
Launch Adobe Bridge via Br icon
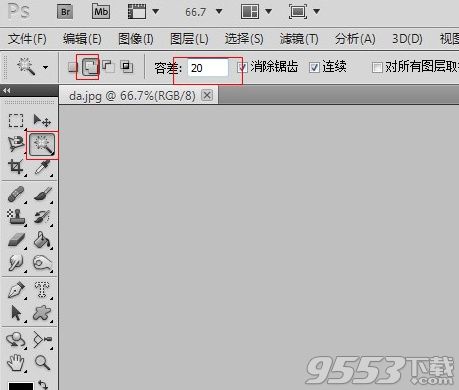pyautogui.click(x=65, y=12)
